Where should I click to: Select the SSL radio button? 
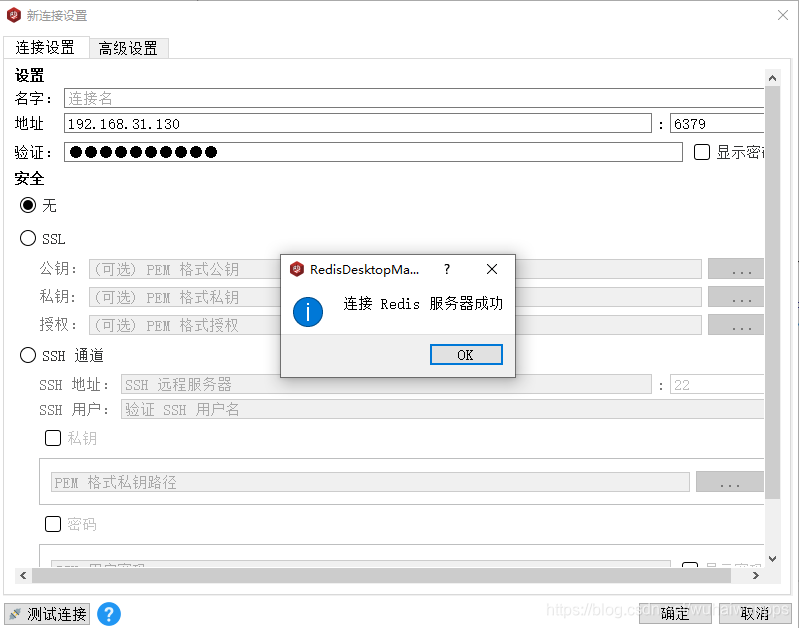coord(28,238)
